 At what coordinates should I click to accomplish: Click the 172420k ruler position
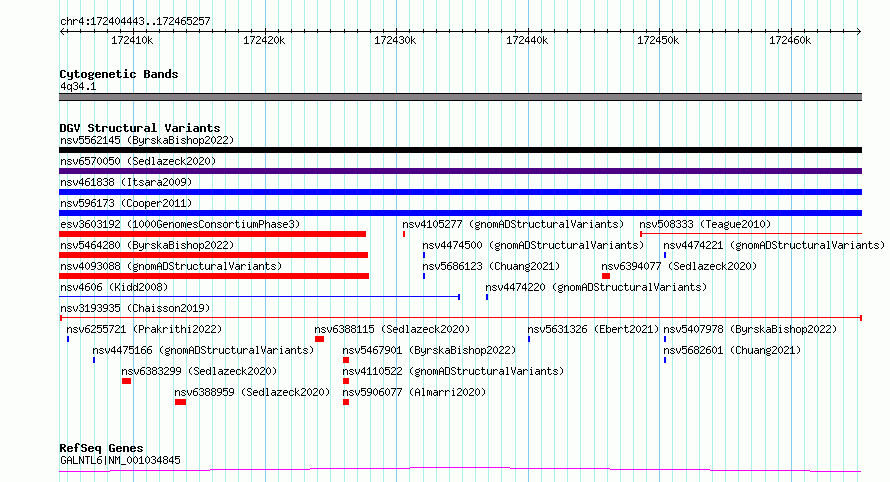tap(264, 40)
